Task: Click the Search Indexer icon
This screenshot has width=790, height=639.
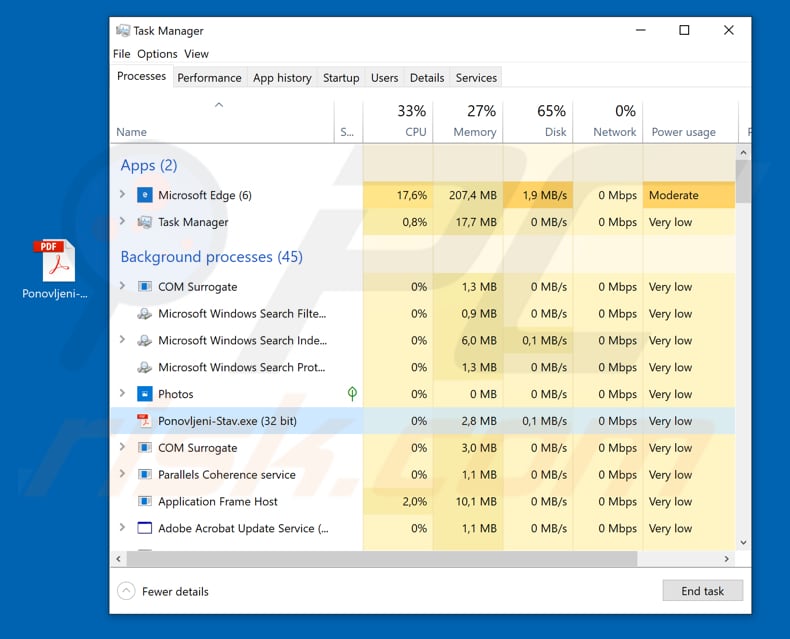Action: pos(145,340)
